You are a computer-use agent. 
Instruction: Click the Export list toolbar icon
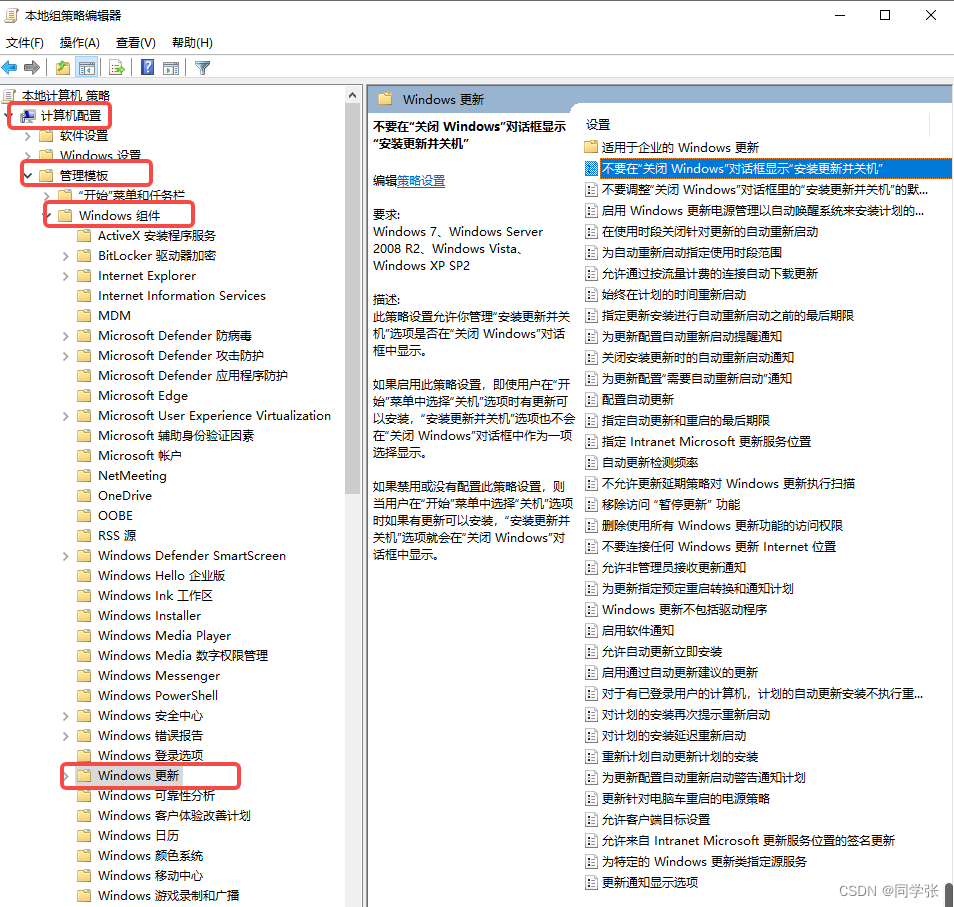coord(117,68)
